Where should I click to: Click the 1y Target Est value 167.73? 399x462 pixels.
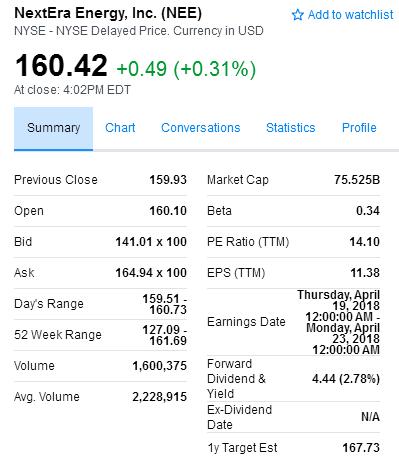(x=361, y=448)
